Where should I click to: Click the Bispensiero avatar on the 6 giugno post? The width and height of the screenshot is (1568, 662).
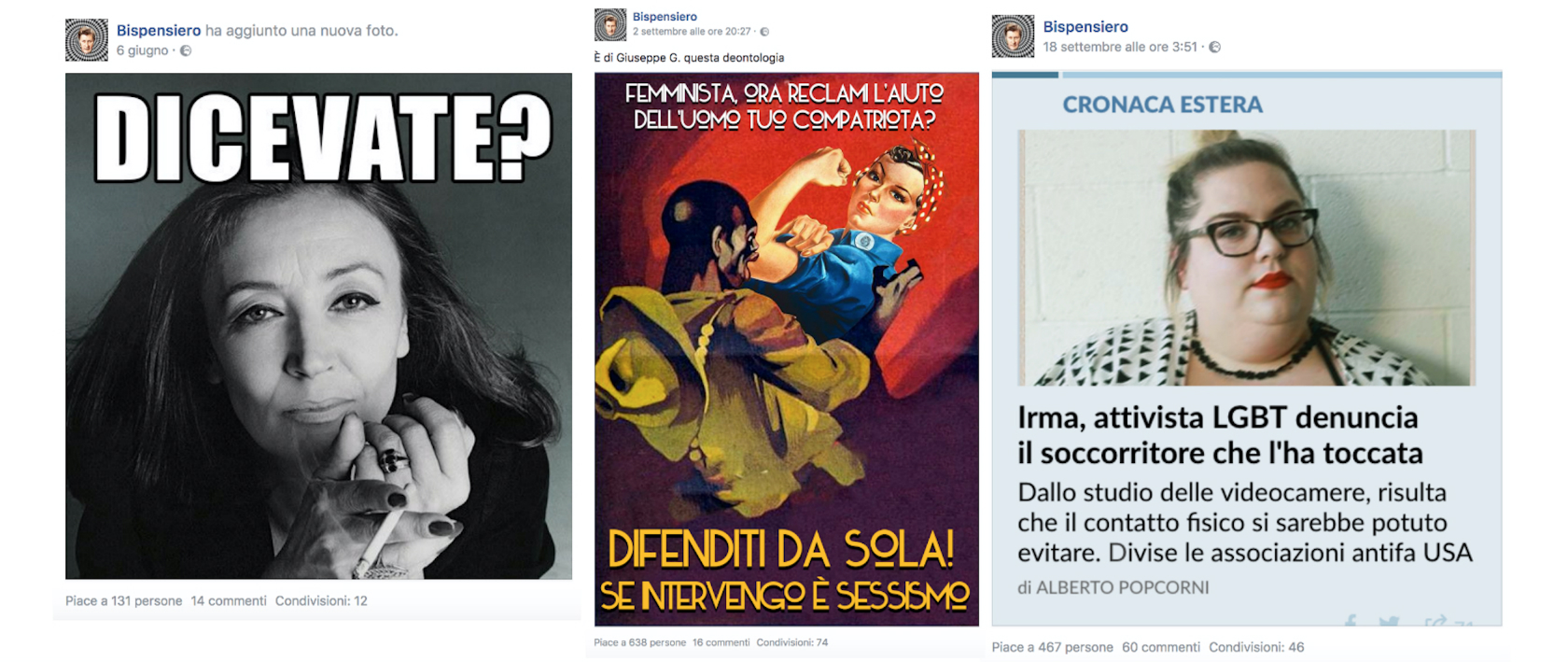pos(87,39)
